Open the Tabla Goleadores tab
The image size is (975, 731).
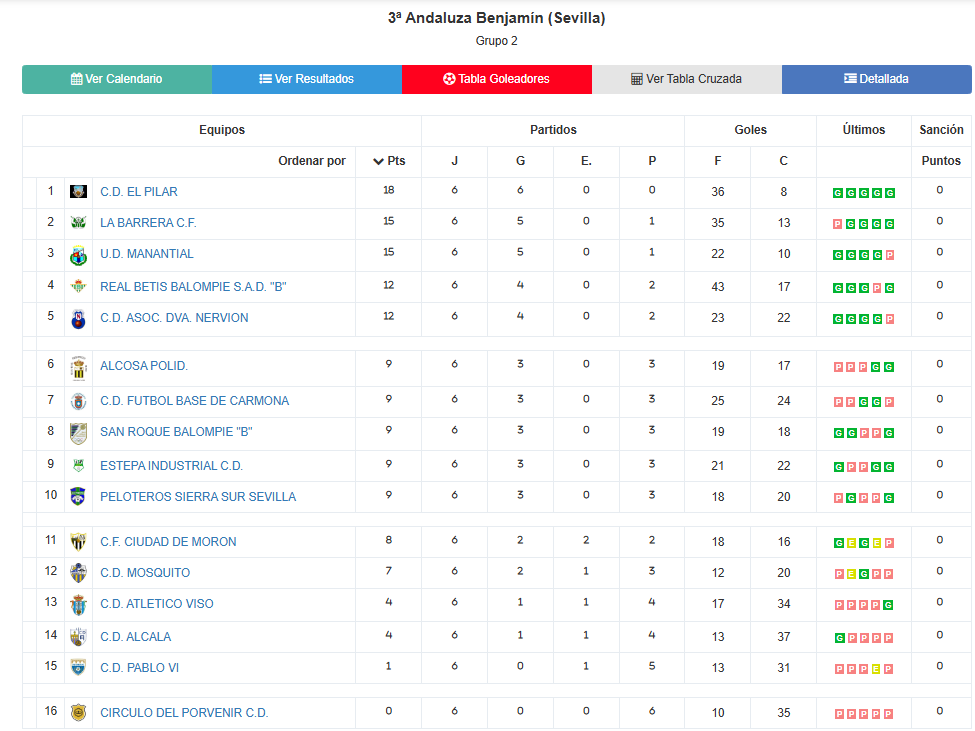pyautogui.click(x=497, y=79)
